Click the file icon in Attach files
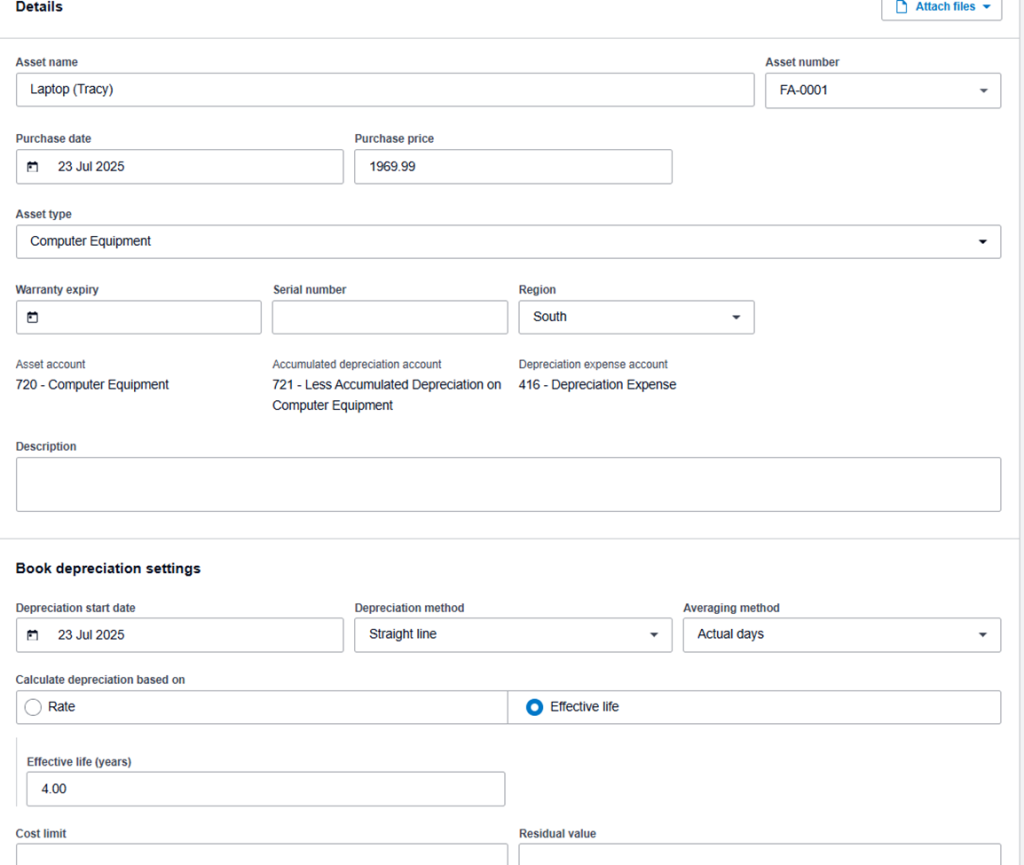 click(x=901, y=7)
